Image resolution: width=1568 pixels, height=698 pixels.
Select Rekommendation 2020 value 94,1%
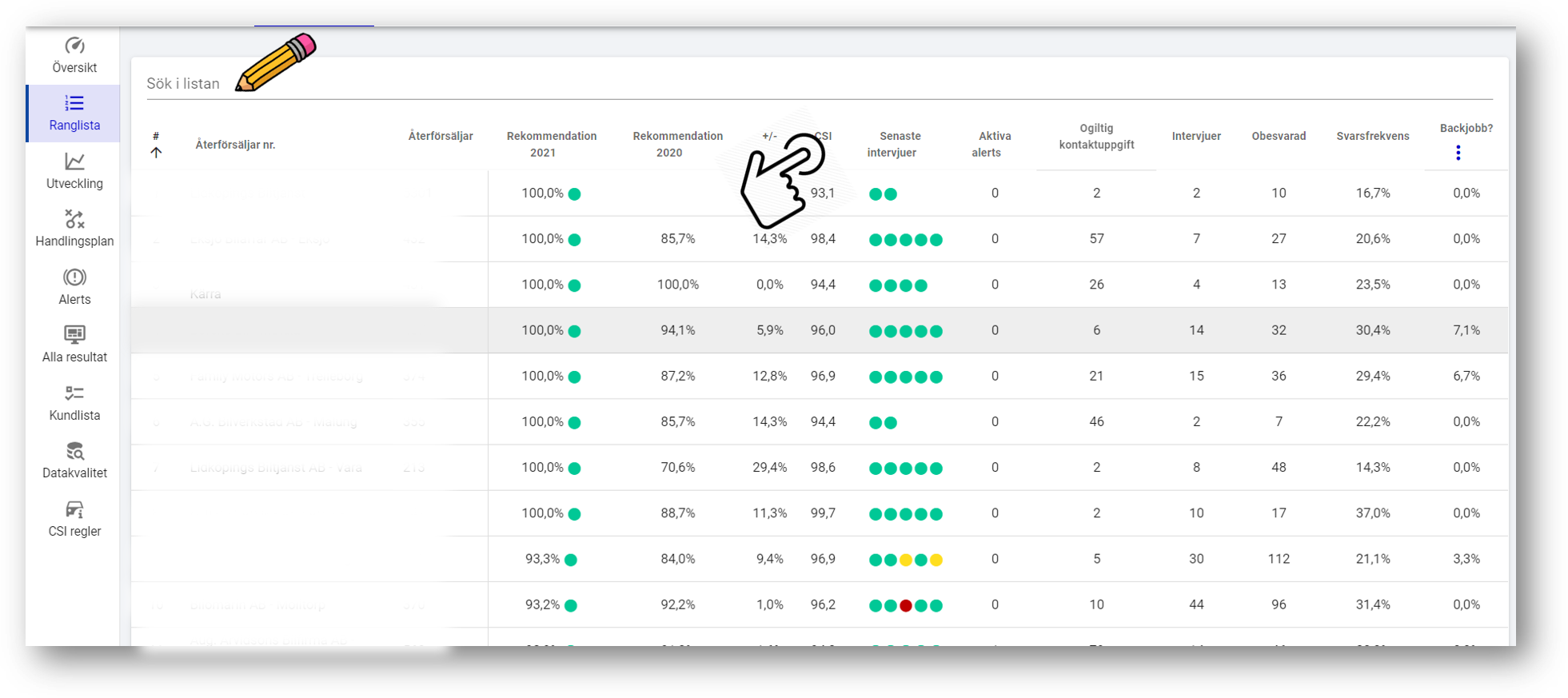click(677, 329)
